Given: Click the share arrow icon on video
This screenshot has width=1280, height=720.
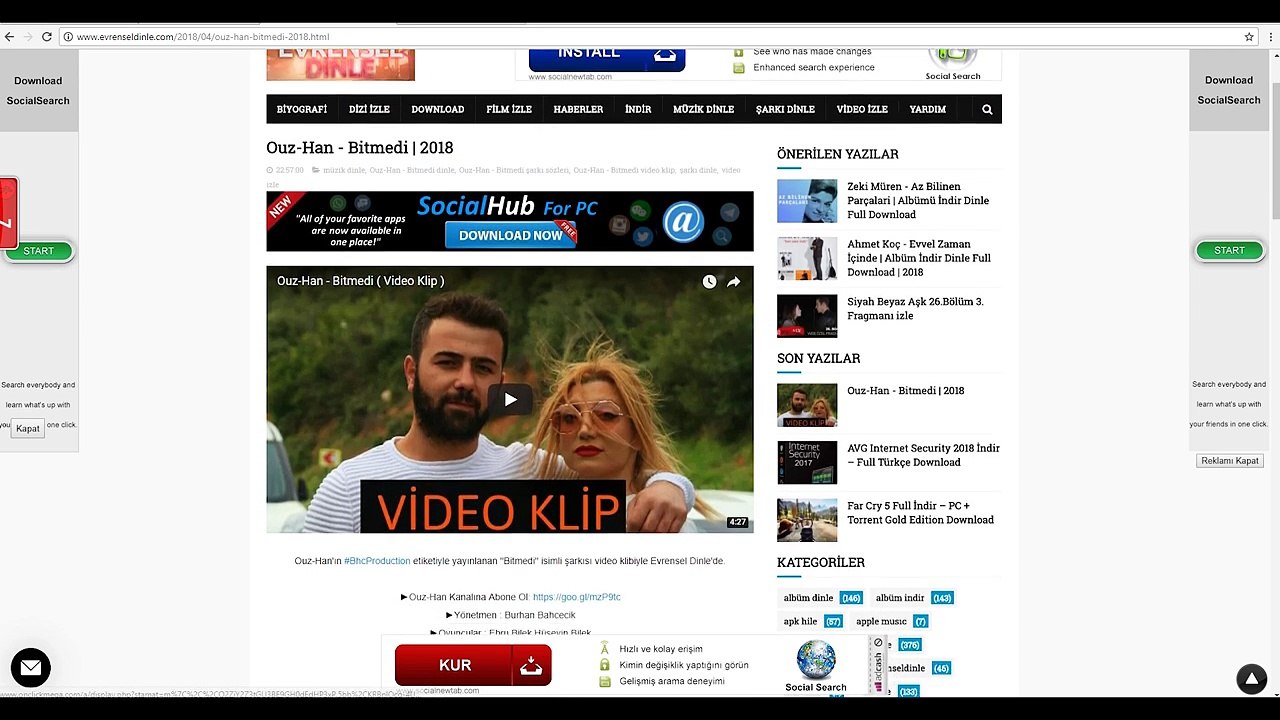Looking at the screenshot, I should coord(733,282).
